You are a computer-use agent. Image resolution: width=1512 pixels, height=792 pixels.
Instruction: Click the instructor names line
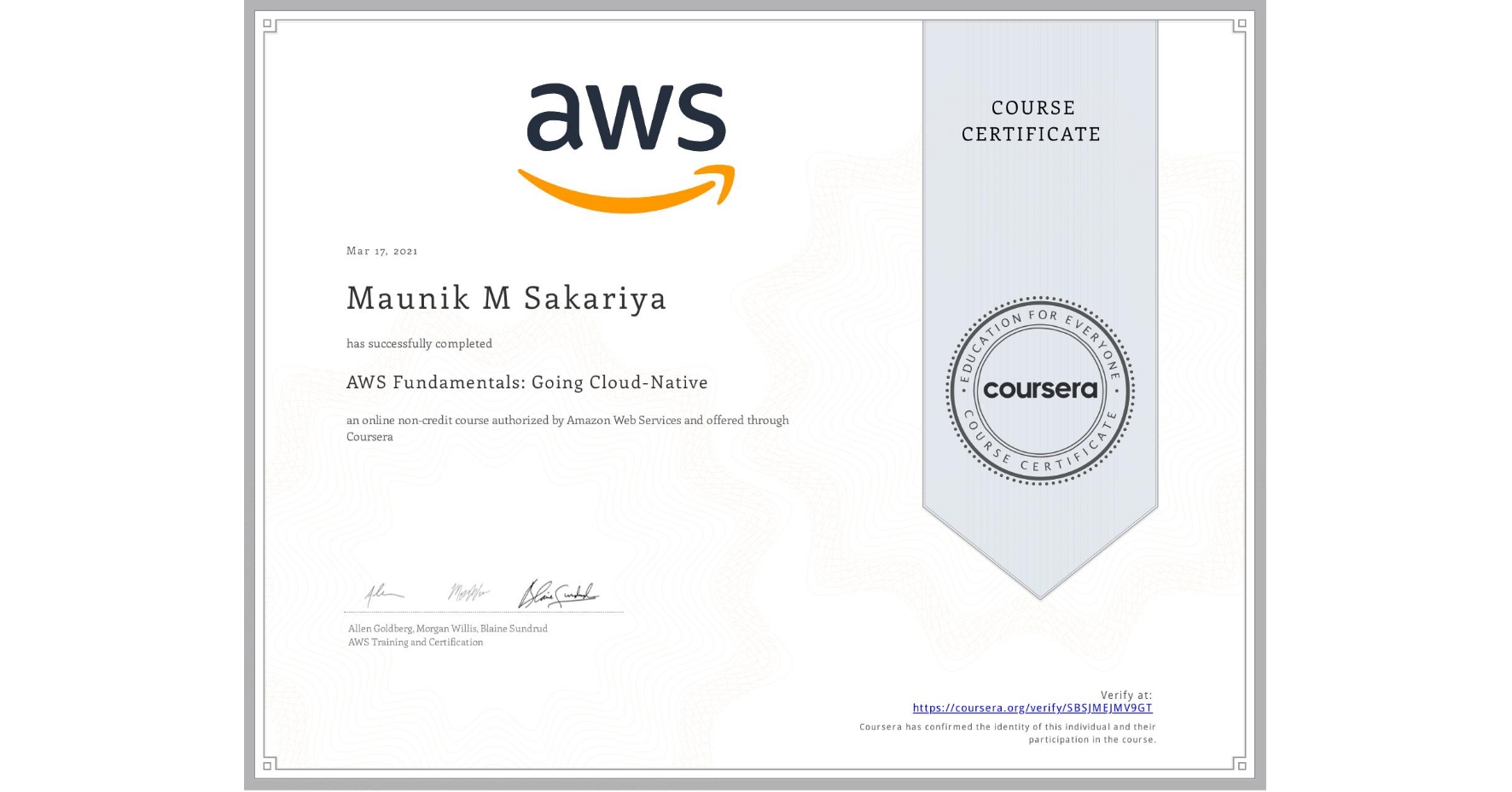(x=448, y=629)
